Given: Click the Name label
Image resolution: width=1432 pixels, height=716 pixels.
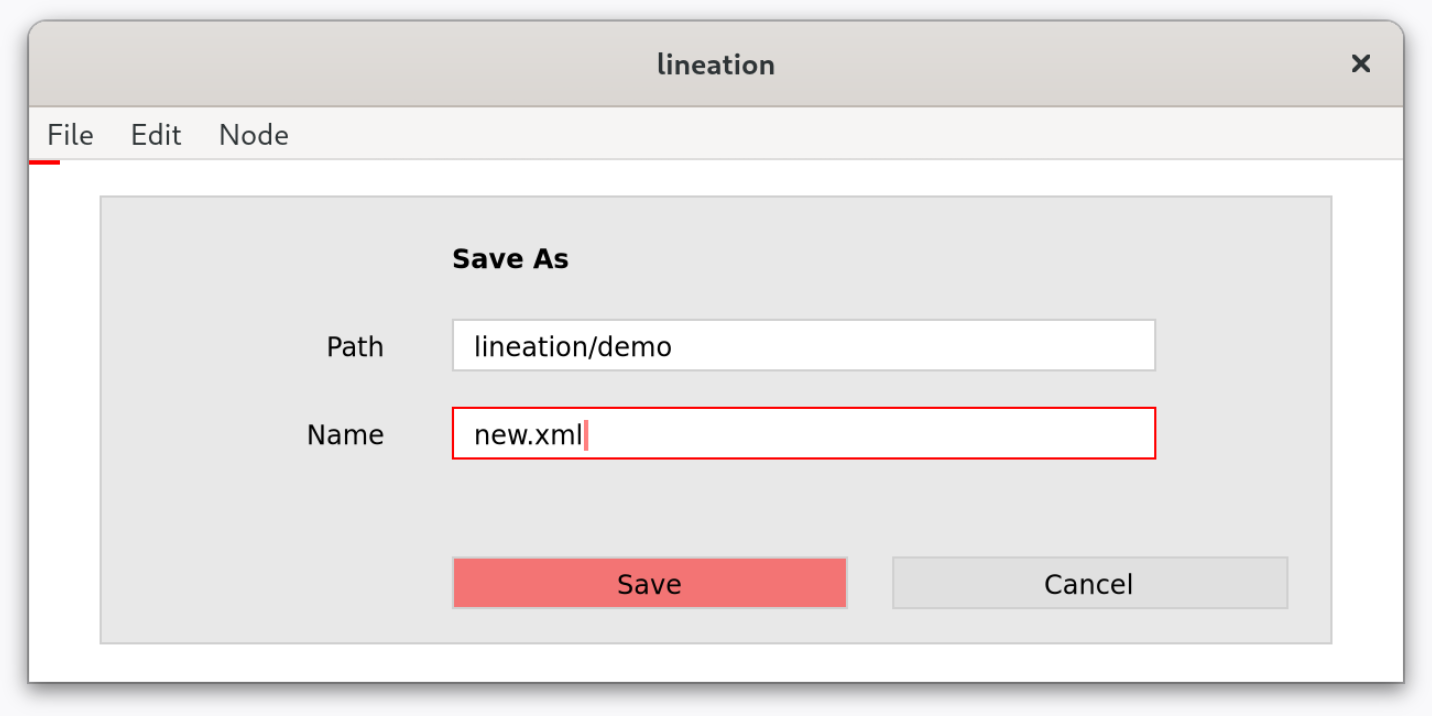Looking at the screenshot, I should coord(345,435).
